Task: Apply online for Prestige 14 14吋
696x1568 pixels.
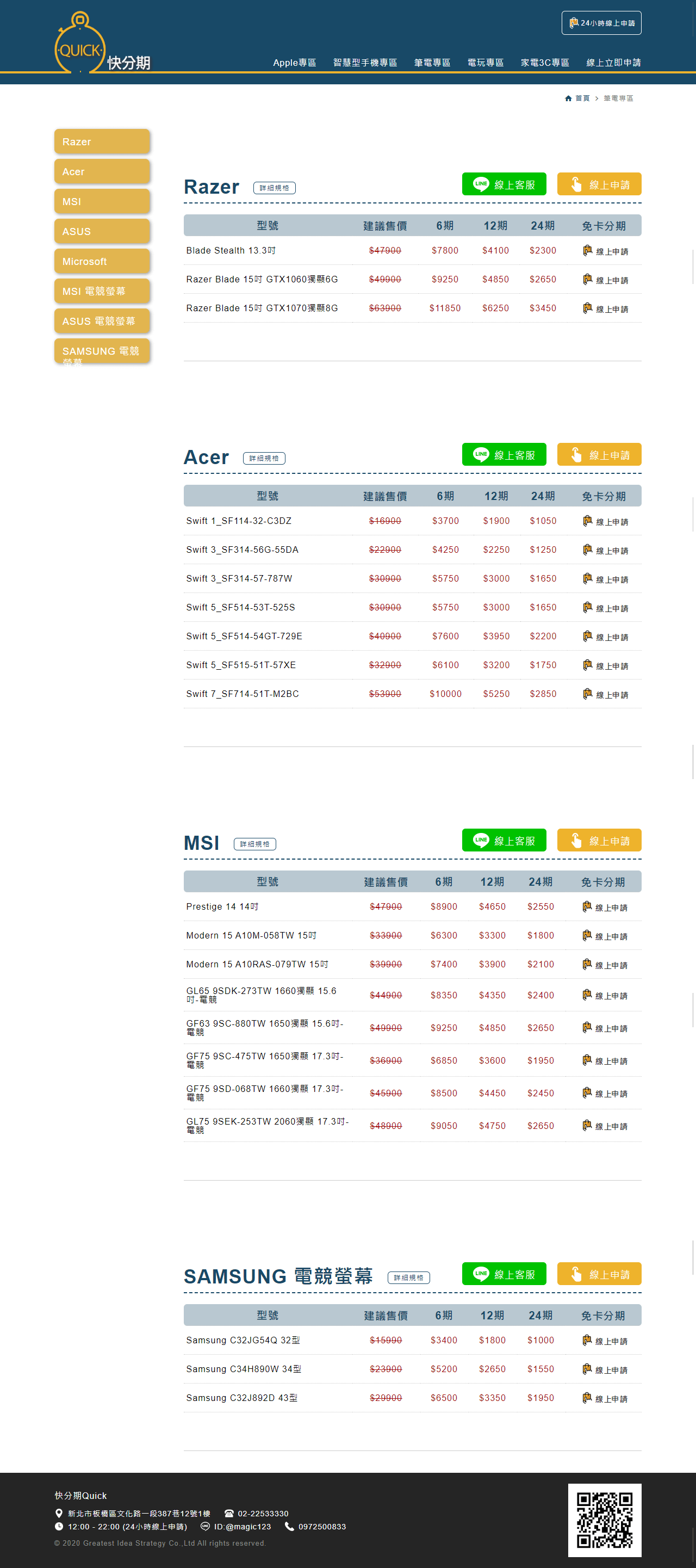Action: coord(605,907)
